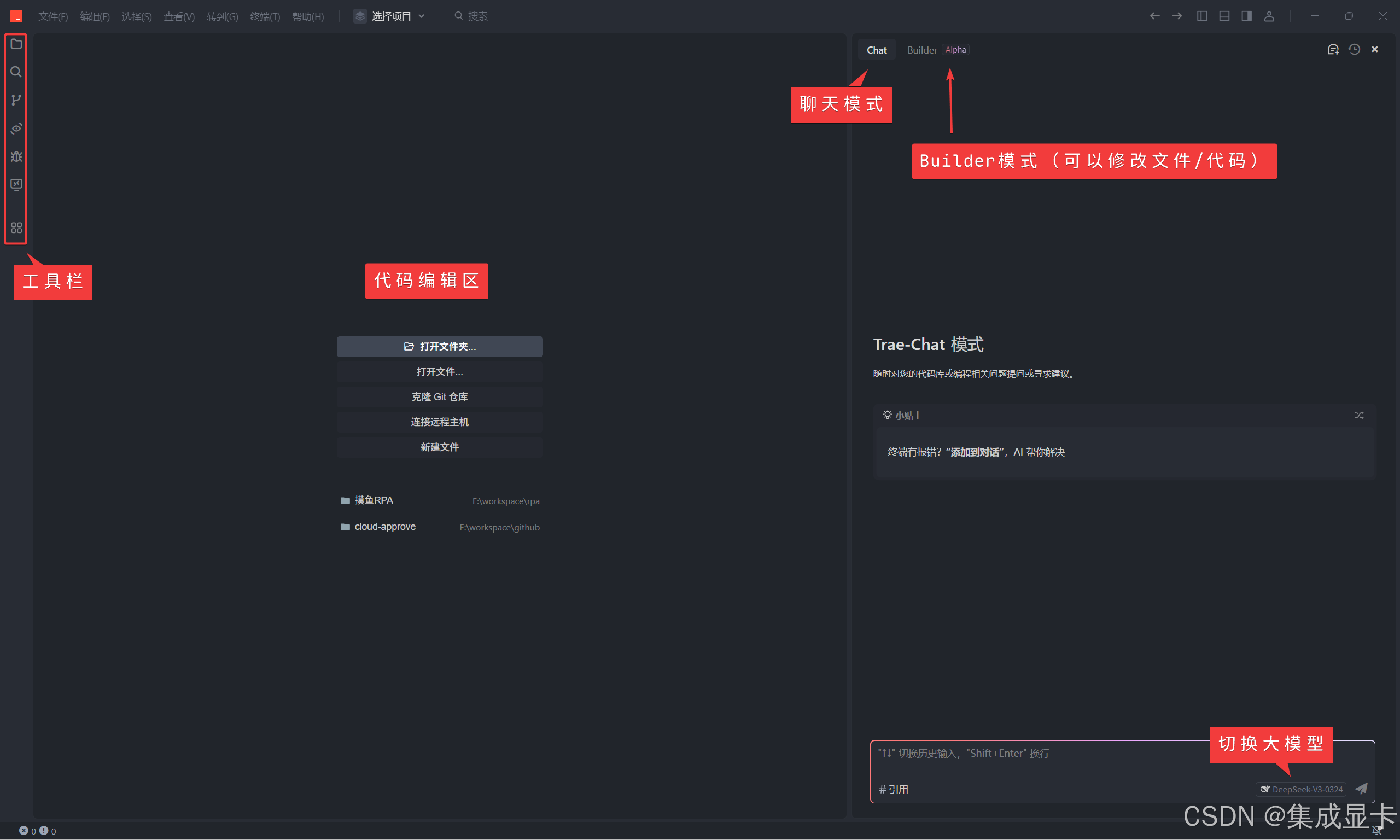Start a new chat session icon
Image resolution: width=1400 pixels, height=840 pixels.
(1333, 50)
